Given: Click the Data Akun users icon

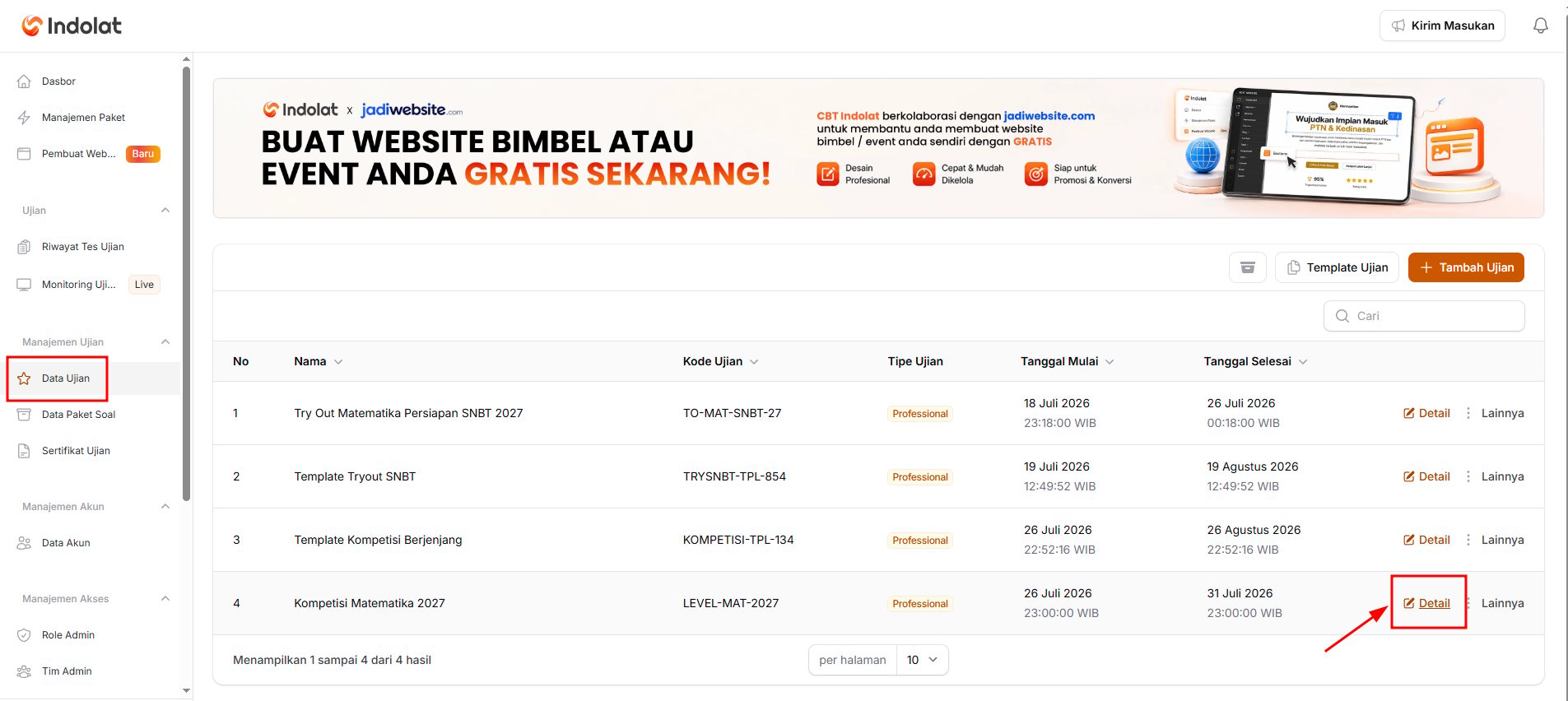Looking at the screenshot, I should 24,543.
